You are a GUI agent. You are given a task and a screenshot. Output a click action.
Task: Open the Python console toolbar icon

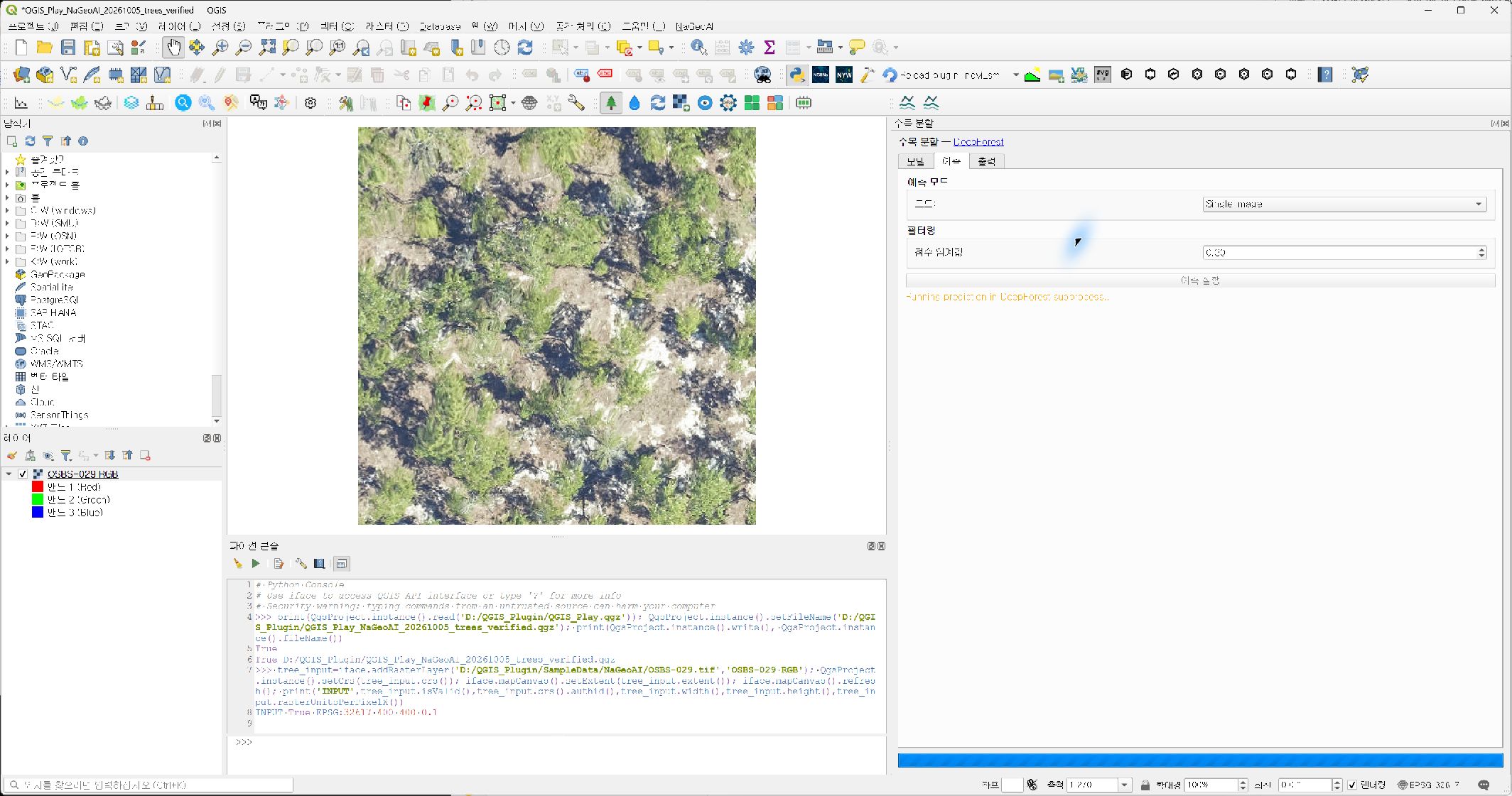pos(797,75)
